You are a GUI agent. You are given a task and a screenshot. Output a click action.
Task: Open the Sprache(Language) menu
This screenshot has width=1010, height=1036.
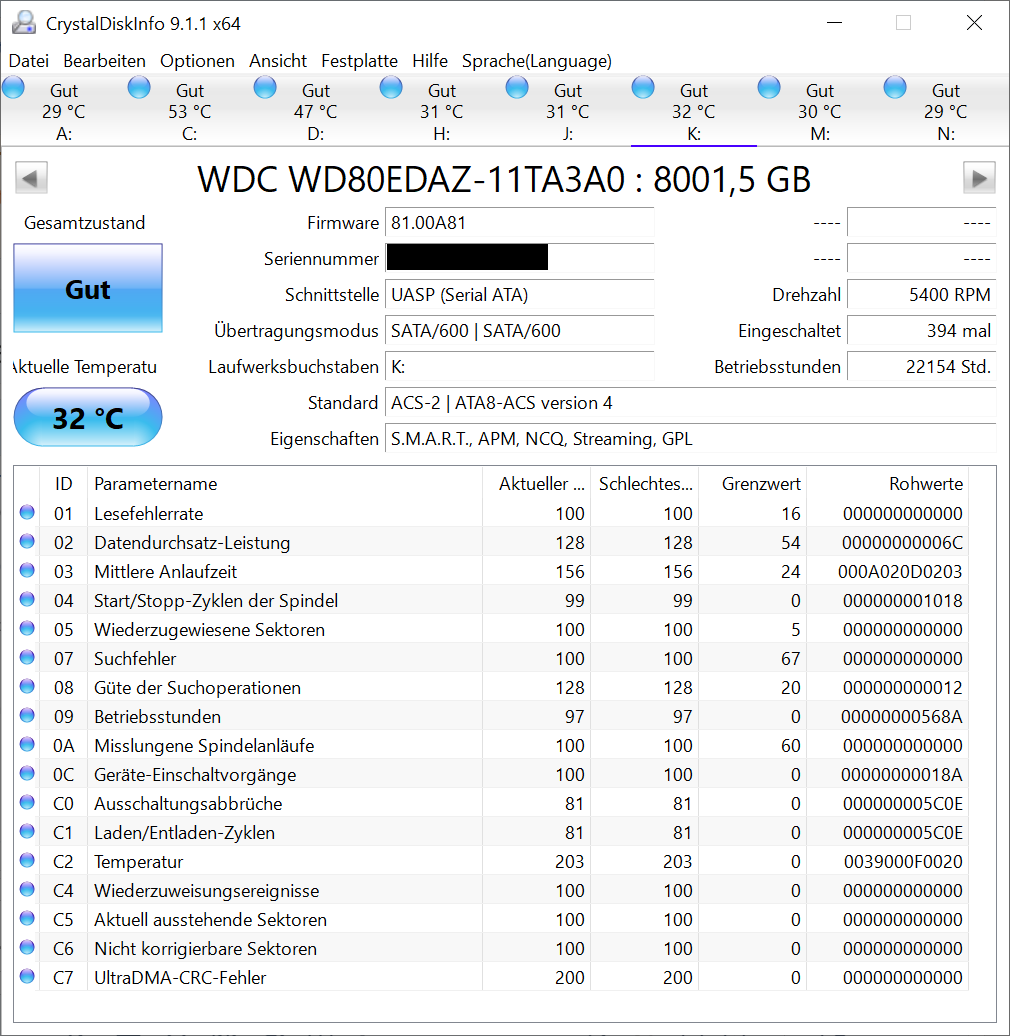[536, 61]
